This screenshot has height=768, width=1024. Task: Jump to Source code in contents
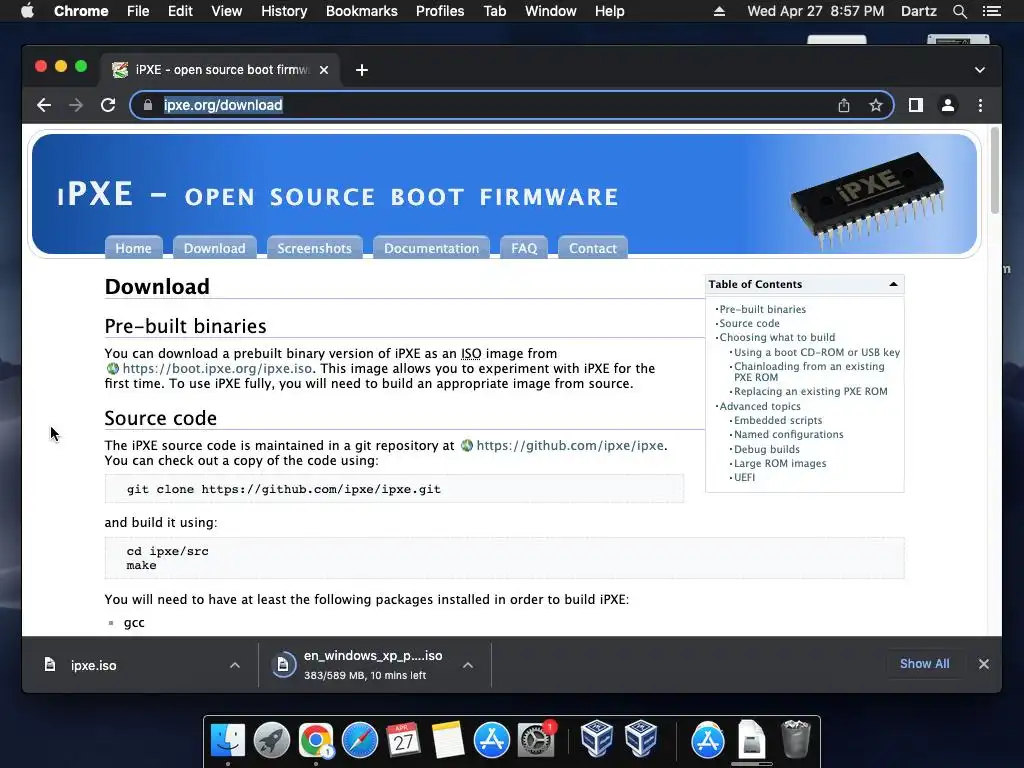749,323
